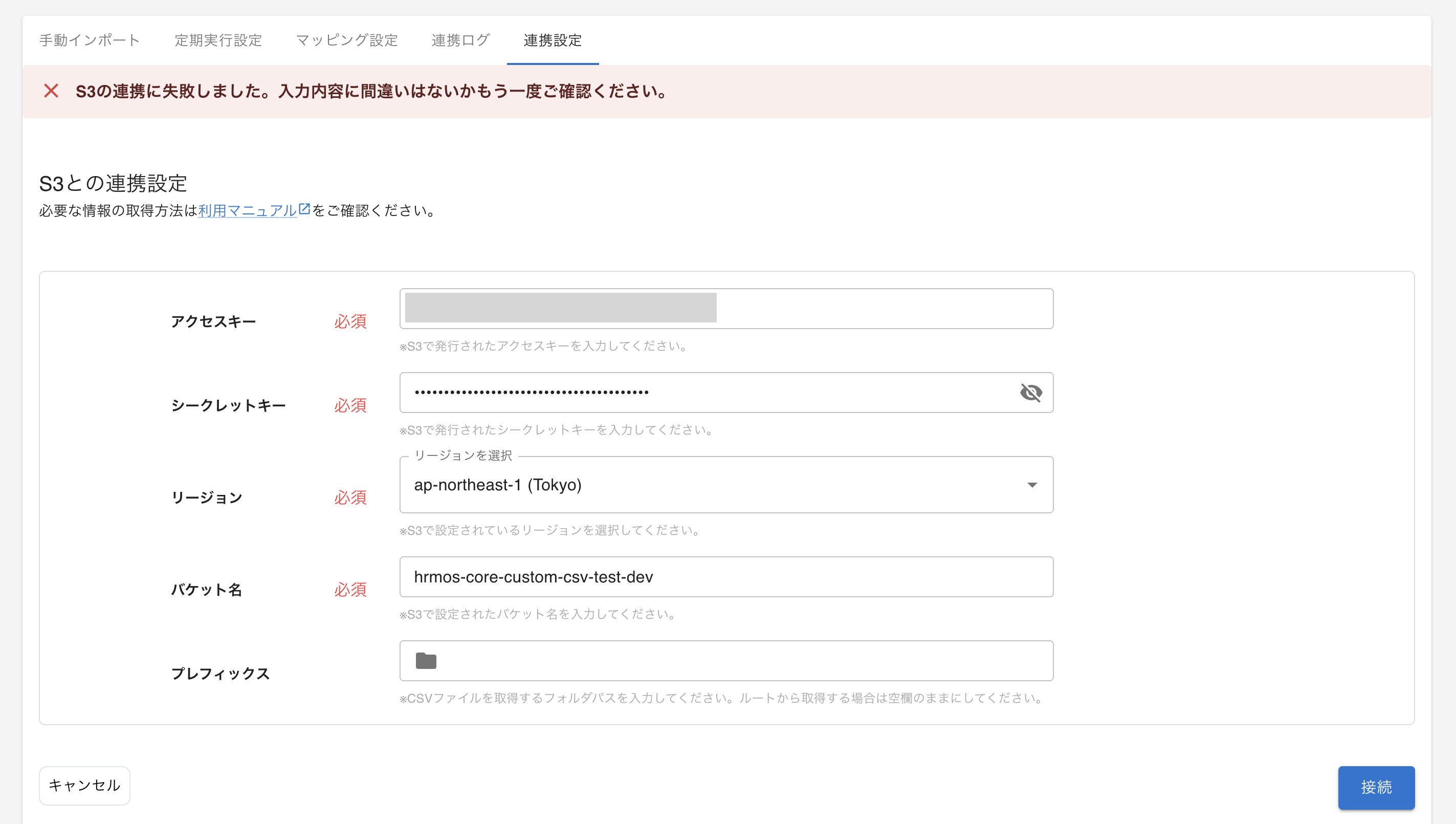The height and width of the screenshot is (824, 1456).
Task: Expand the region dropdown arrow
Action: (1032, 485)
